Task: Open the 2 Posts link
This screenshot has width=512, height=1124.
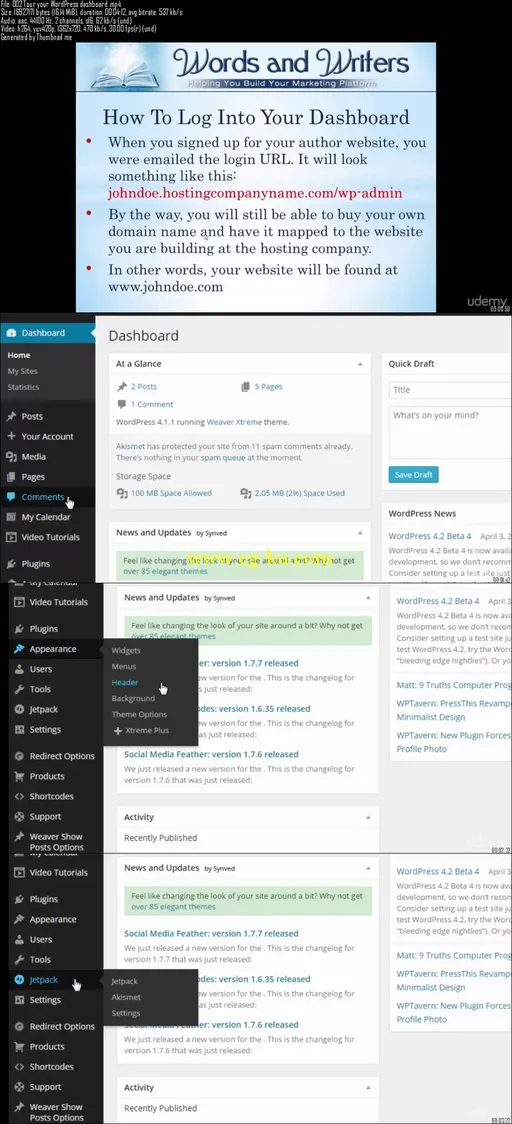Action: (x=143, y=386)
